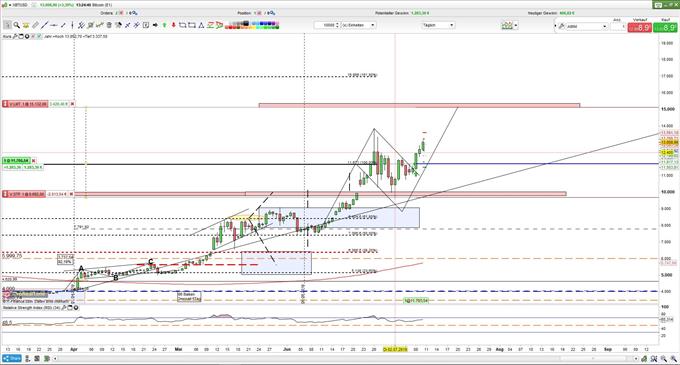
Task: Select the horizontal line tool
Action: click(x=53, y=25)
